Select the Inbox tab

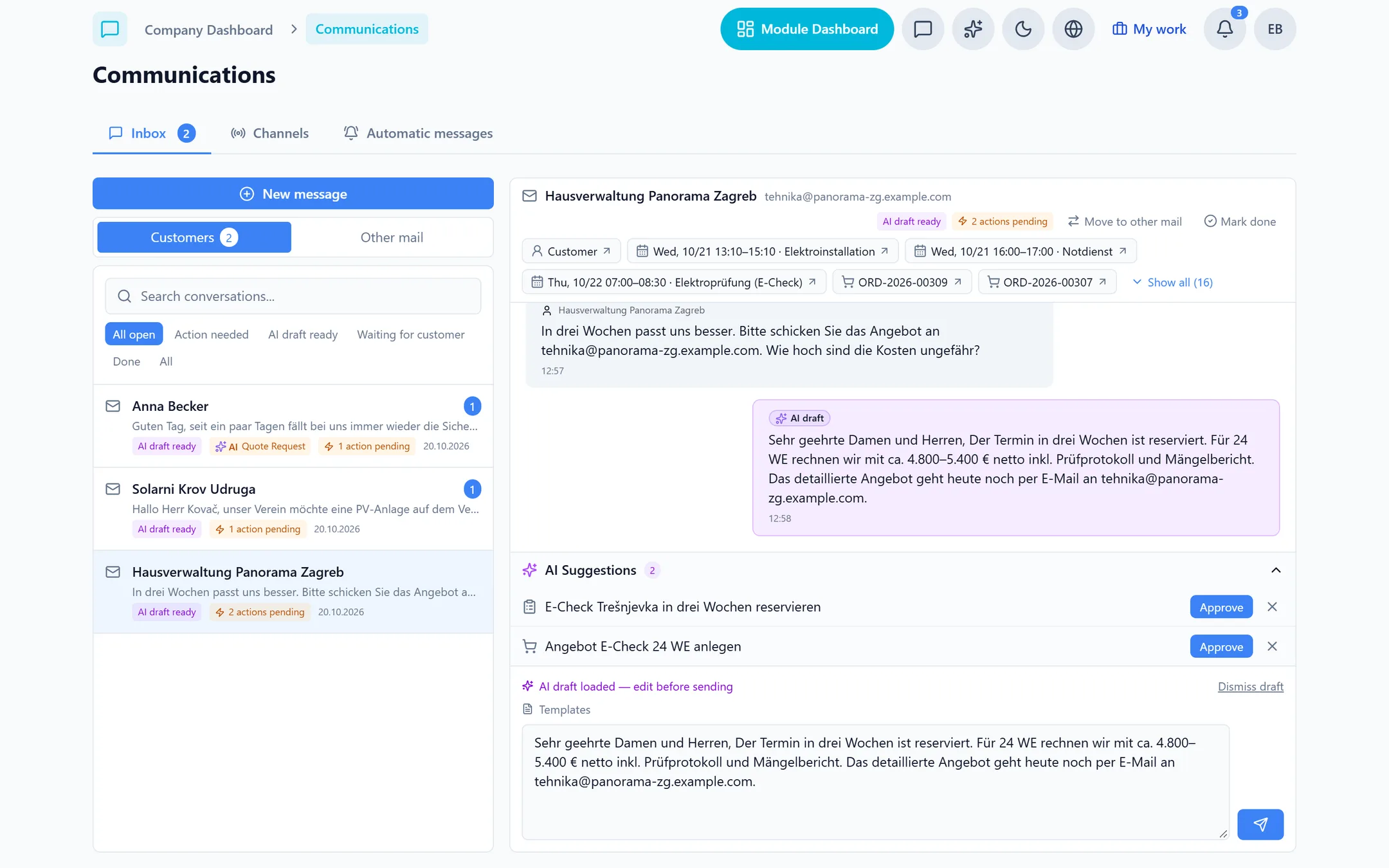pyautogui.click(x=152, y=133)
